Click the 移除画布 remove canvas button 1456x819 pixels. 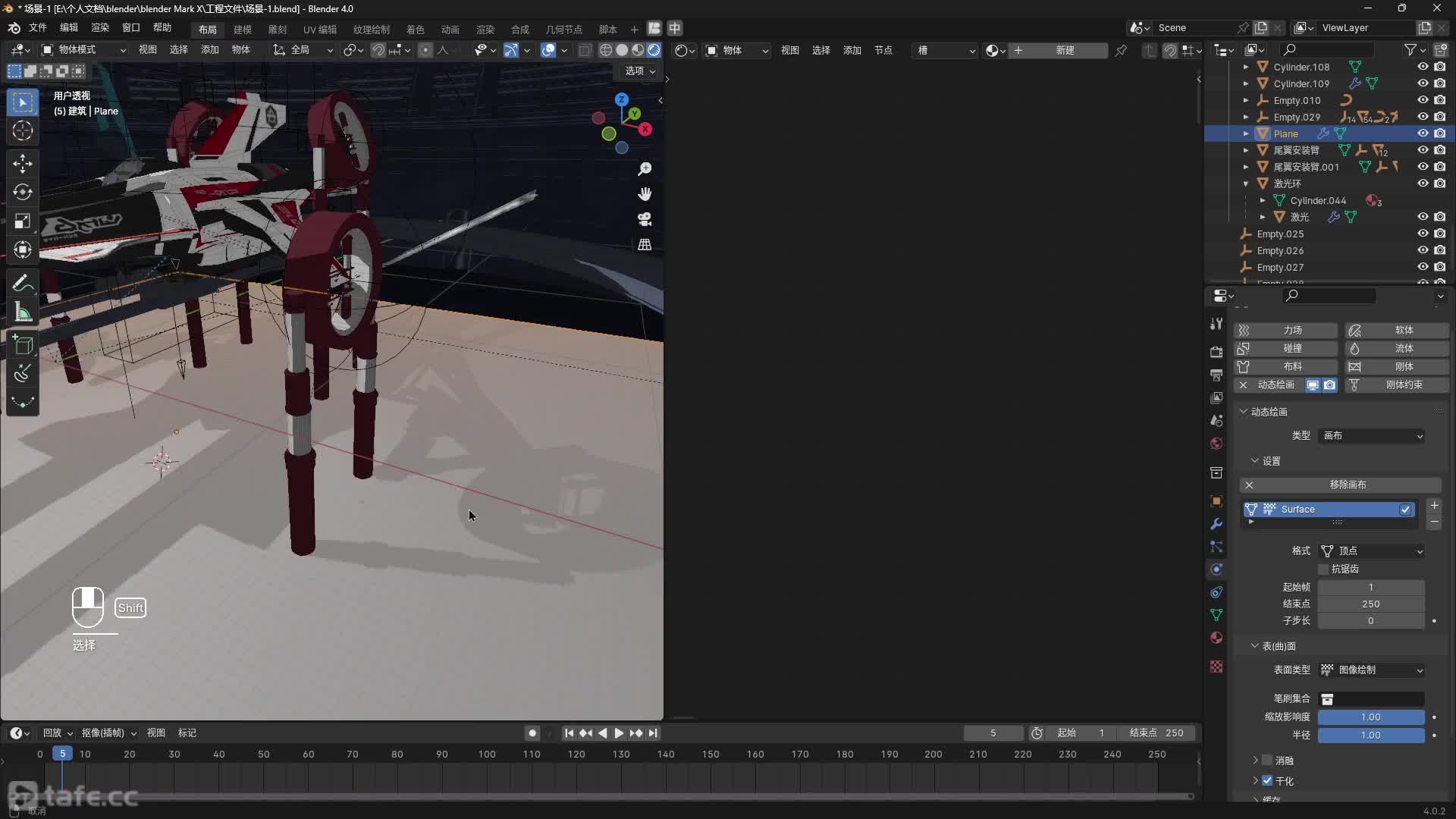[1341, 485]
